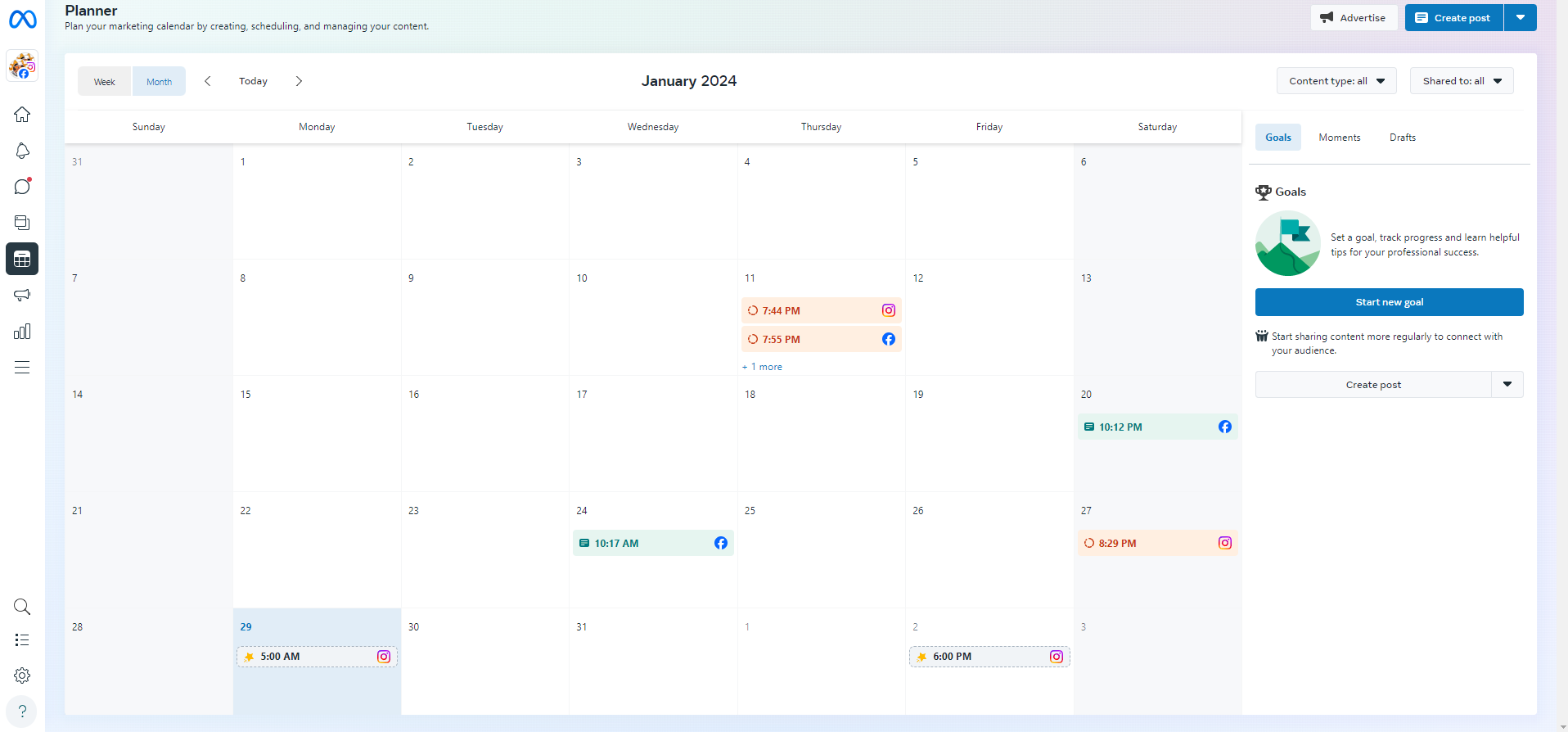
Task: Click the Meta logo in the sidebar
Action: click(x=22, y=19)
